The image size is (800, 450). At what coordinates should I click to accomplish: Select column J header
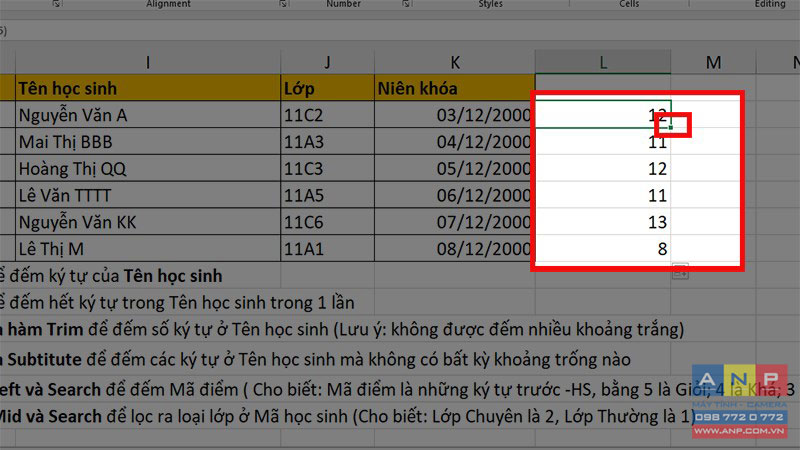click(327, 62)
